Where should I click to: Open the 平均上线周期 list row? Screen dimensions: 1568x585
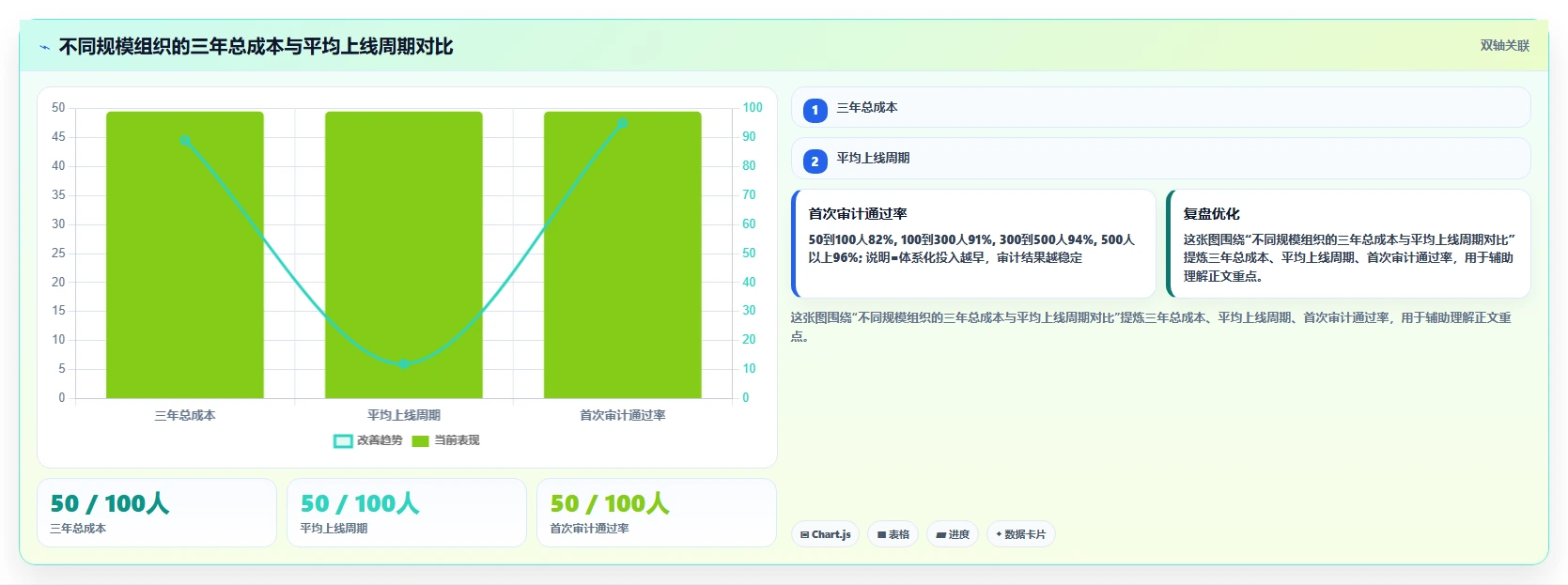pyautogui.click(x=1160, y=159)
